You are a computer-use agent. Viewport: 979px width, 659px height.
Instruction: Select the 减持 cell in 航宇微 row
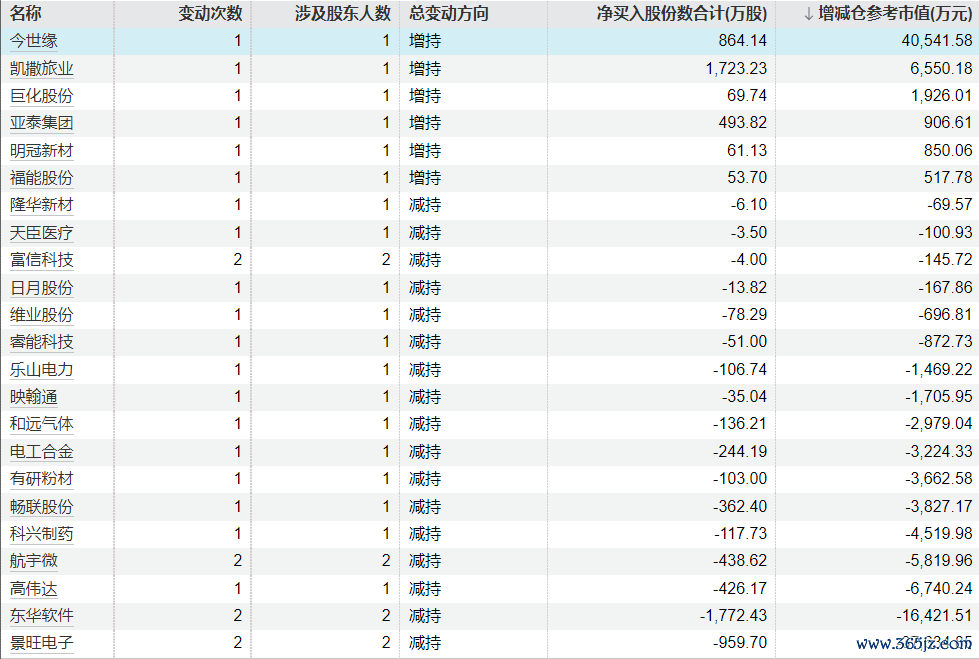425,561
